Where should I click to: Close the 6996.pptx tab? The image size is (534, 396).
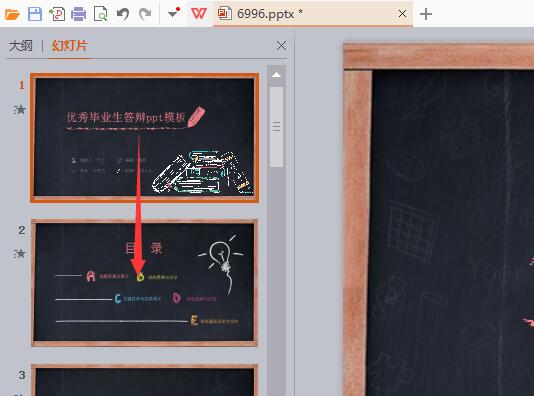(x=402, y=14)
